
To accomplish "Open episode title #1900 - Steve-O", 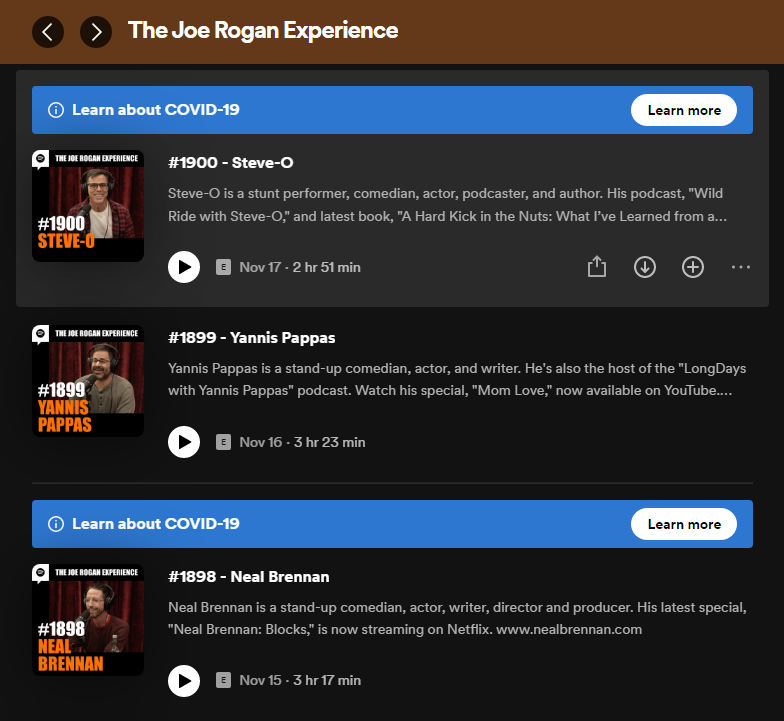I will pyautogui.click(x=230, y=162).
